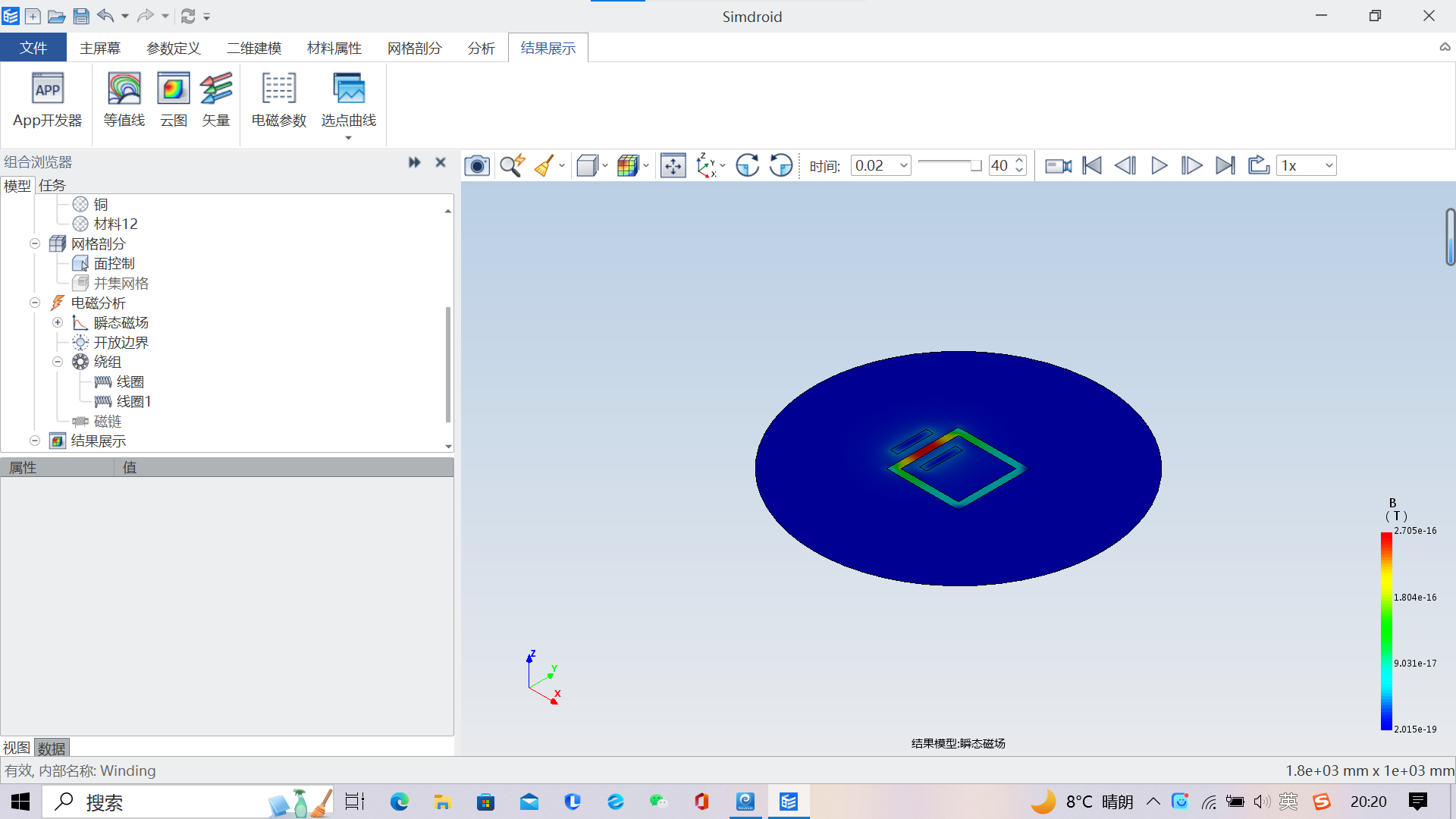Click the colored mesh cube display icon
This screenshot has height=819, width=1456.
coord(628,165)
